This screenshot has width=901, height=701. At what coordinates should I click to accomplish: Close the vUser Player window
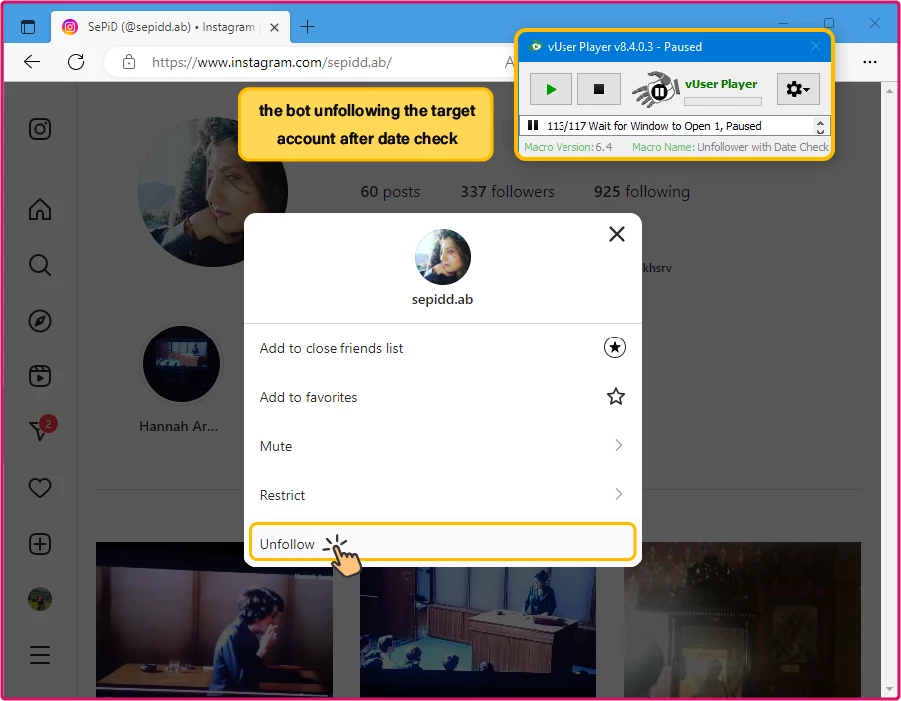pos(815,46)
